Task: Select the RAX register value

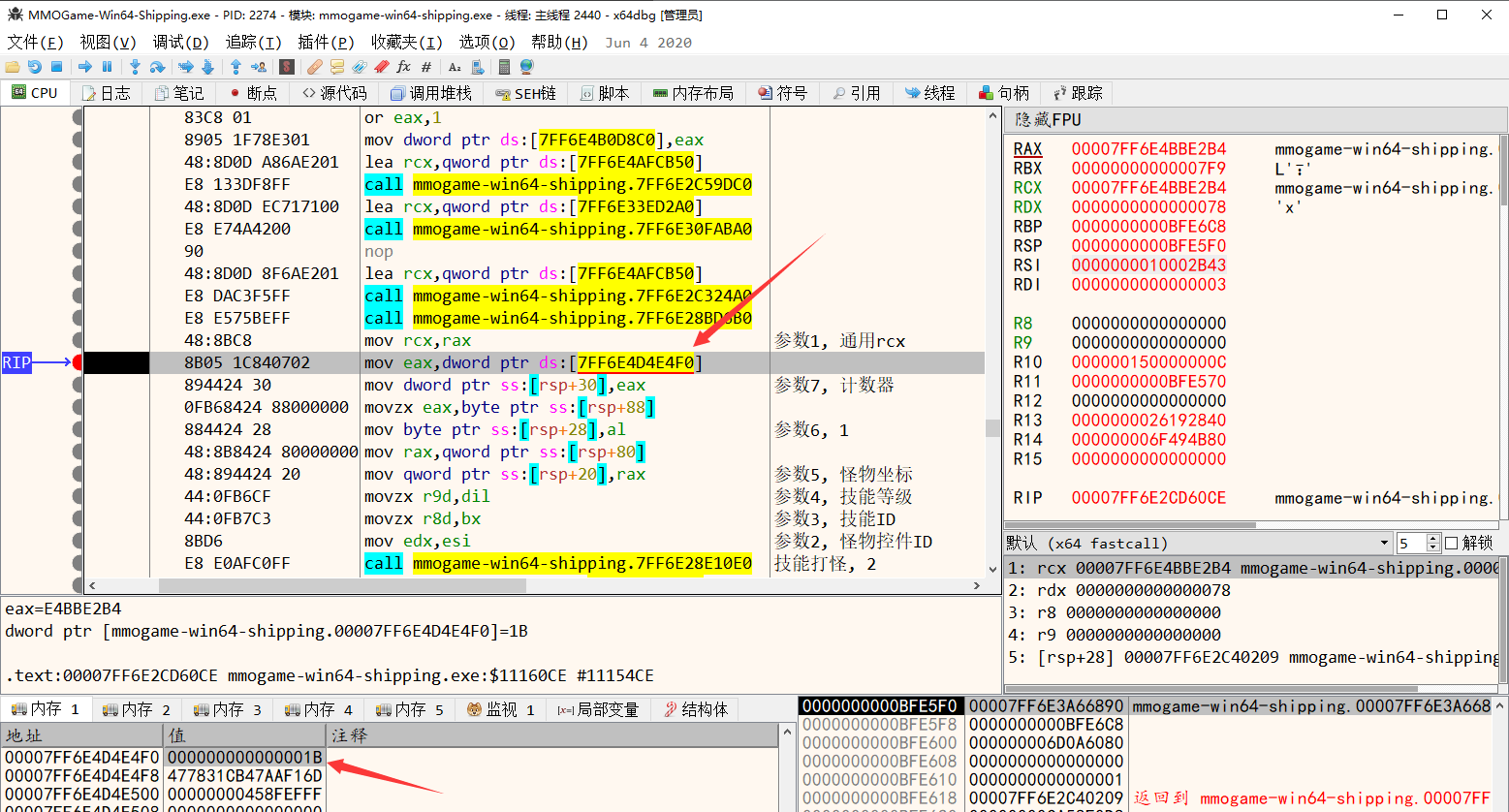Action: click(x=1148, y=148)
